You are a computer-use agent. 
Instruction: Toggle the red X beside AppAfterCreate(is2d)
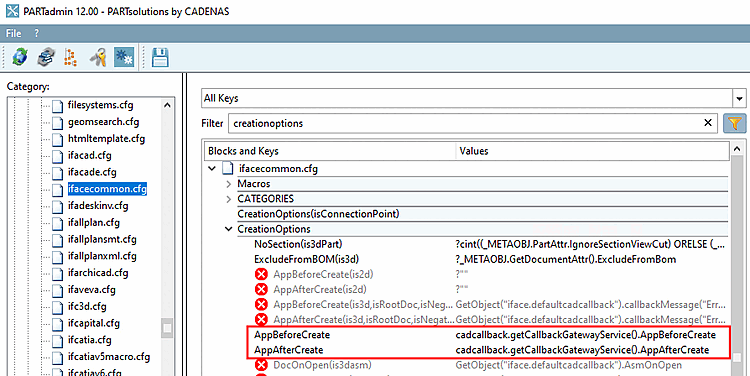(x=261, y=289)
